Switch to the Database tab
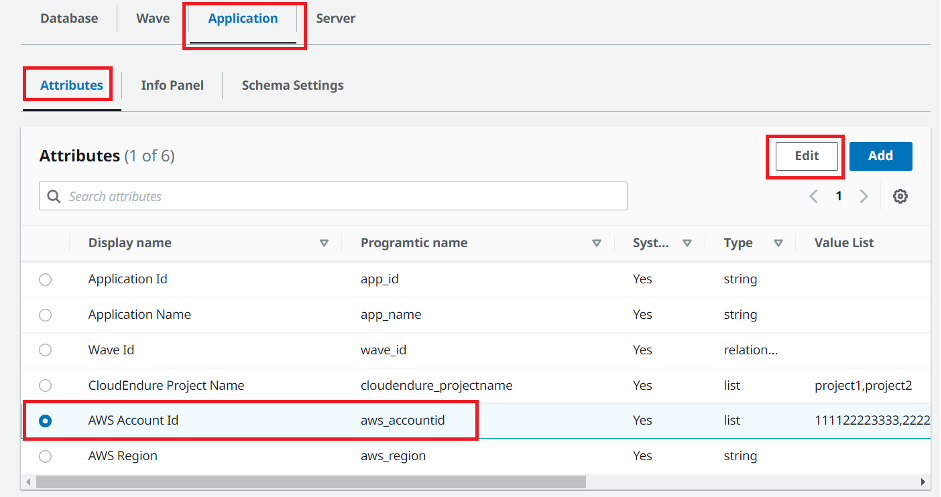This screenshot has height=497, width=941. point(69,18)
